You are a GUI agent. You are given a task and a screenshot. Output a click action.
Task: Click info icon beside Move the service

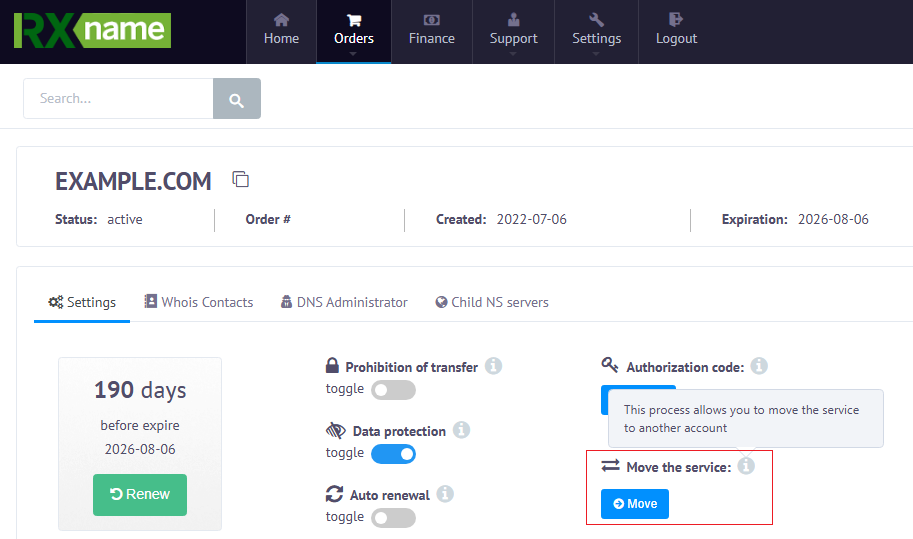tap(746, 466)
